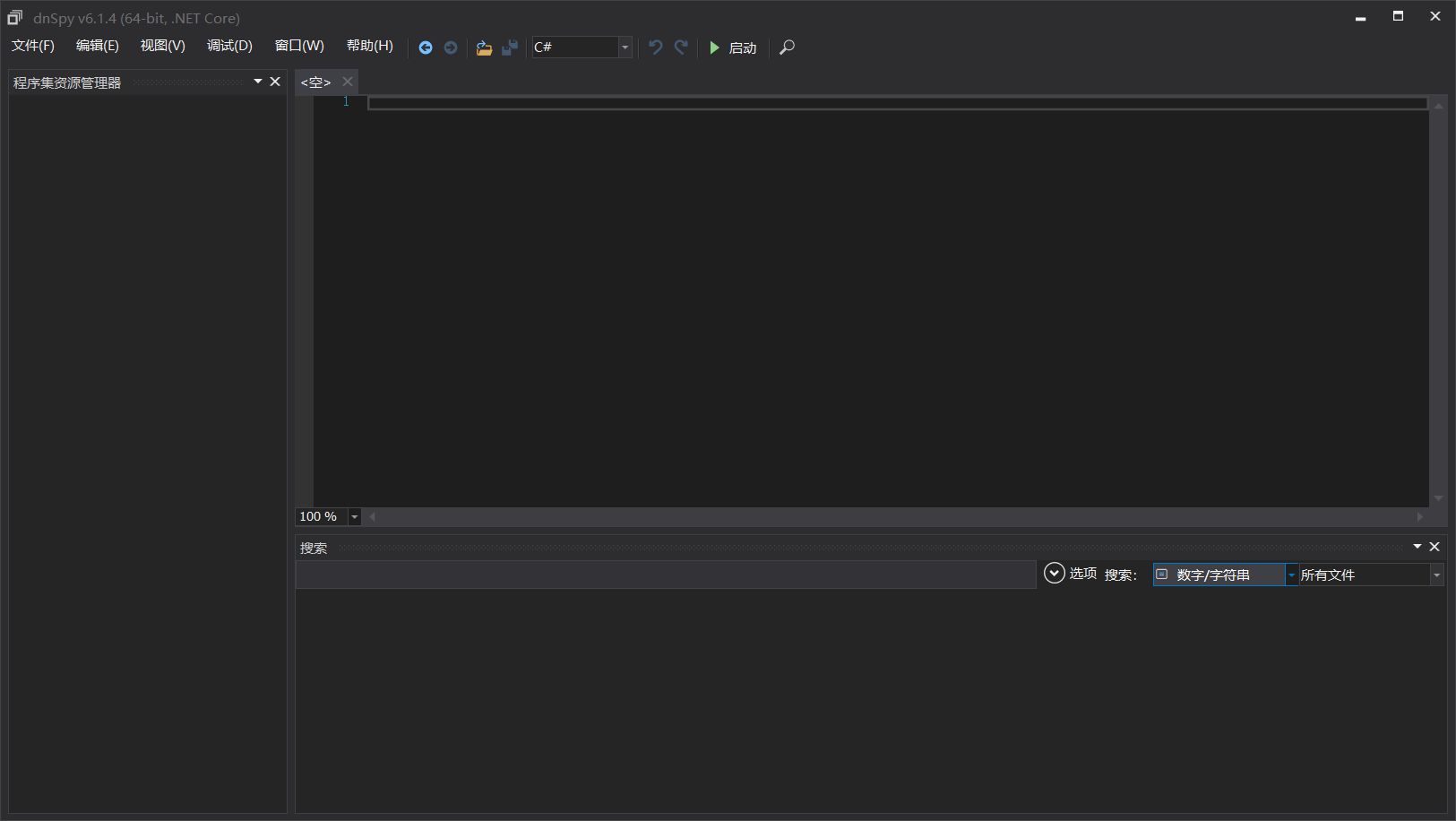Open search with magnifier toolbar icon
Image resolution: width=1456 pixels, height=821 pixels.
pyautogui.click(x=787, y=48)
